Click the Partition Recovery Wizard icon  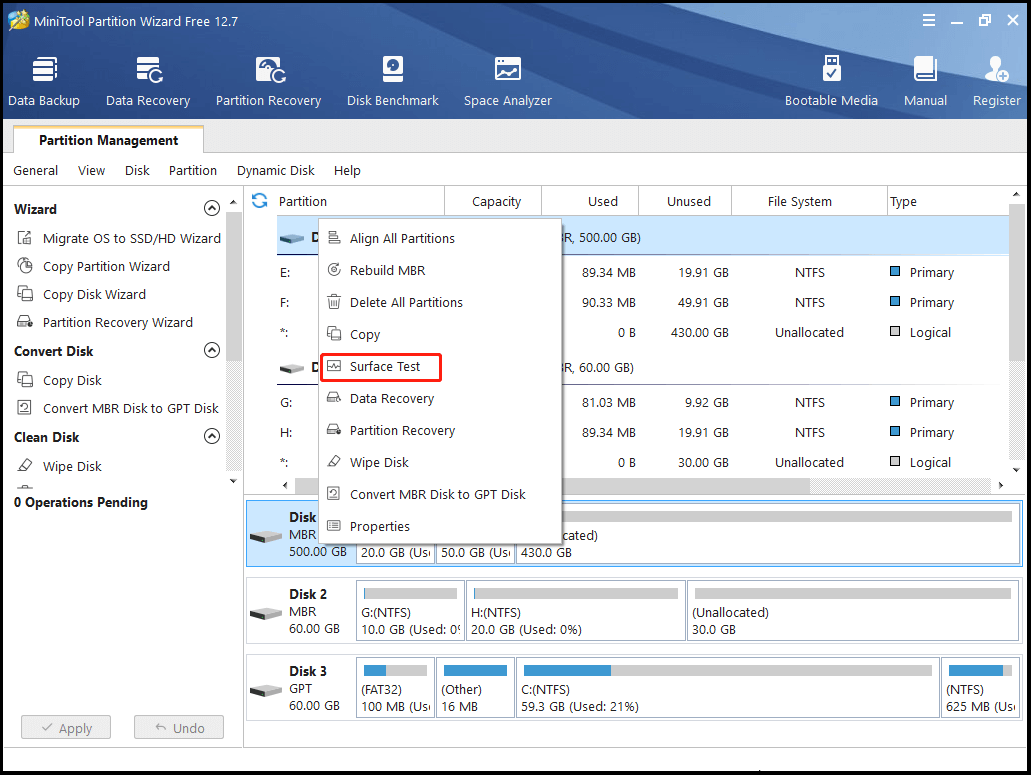click(25, 322)
